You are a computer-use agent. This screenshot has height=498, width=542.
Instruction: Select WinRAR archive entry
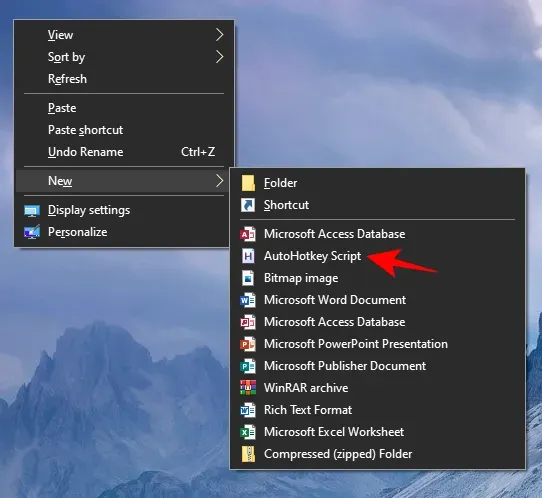pyautogui.click(x=377, y=388)
